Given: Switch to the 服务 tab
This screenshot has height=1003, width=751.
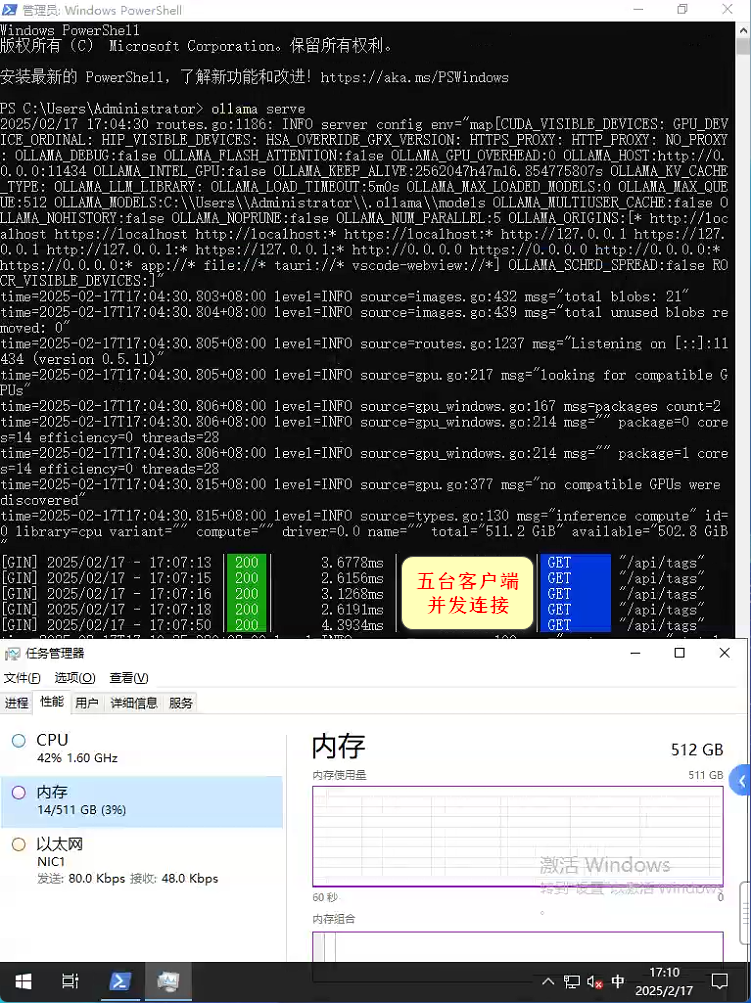Looking at the screenshot, I should pyautogui.click(x=180, y=703).
